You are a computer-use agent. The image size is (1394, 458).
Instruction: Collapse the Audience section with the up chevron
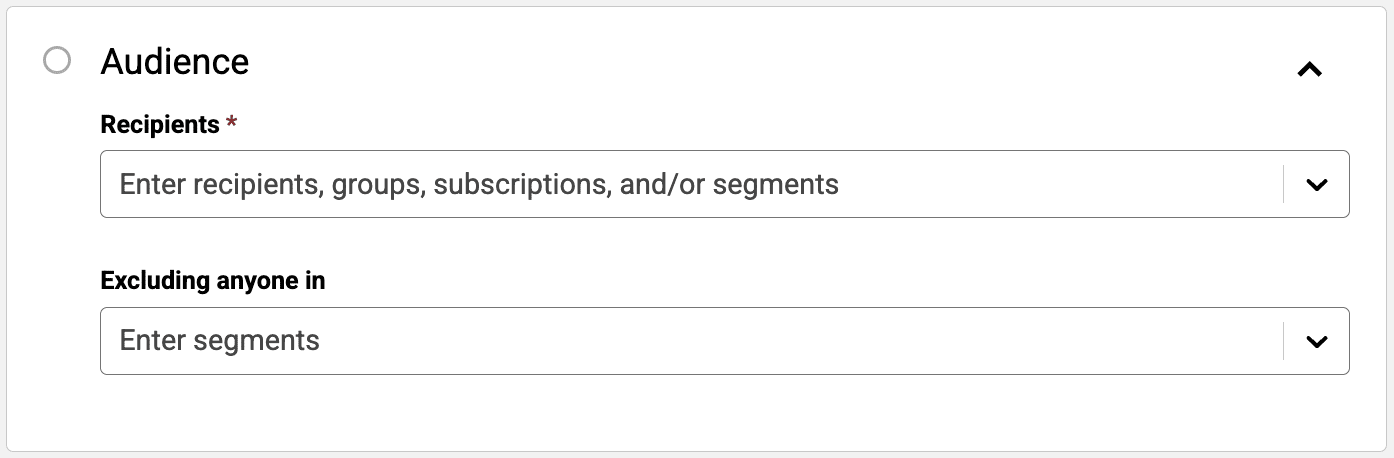[1309, 69]
